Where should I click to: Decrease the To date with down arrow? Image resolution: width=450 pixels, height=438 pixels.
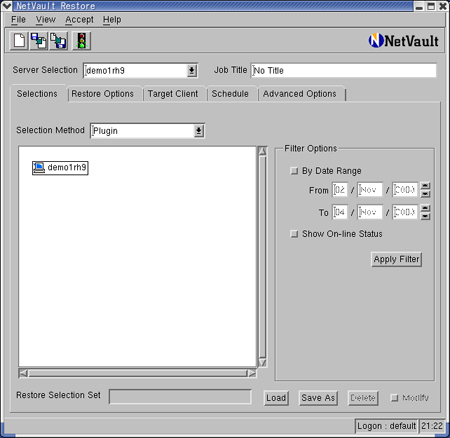tap(425, 216)
